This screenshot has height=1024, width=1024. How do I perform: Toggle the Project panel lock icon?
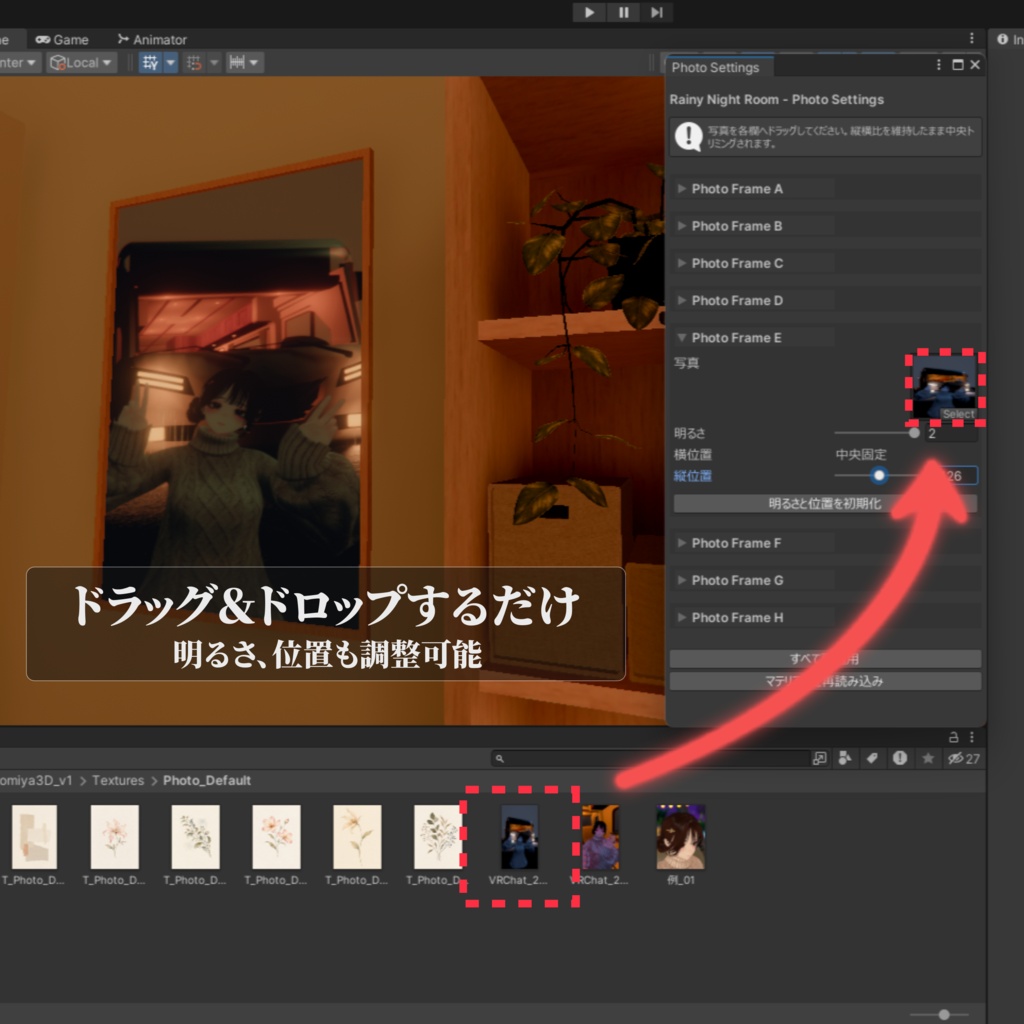pyautogui.click(x=953, y=737)
